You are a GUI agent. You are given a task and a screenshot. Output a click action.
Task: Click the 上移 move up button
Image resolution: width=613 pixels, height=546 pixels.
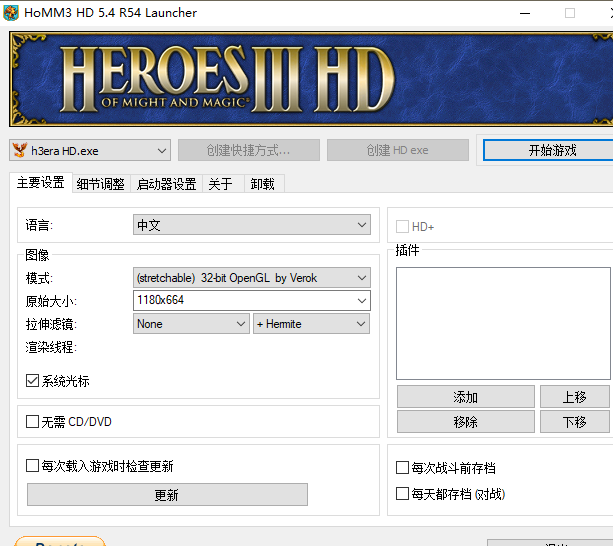tap(575, 397)
